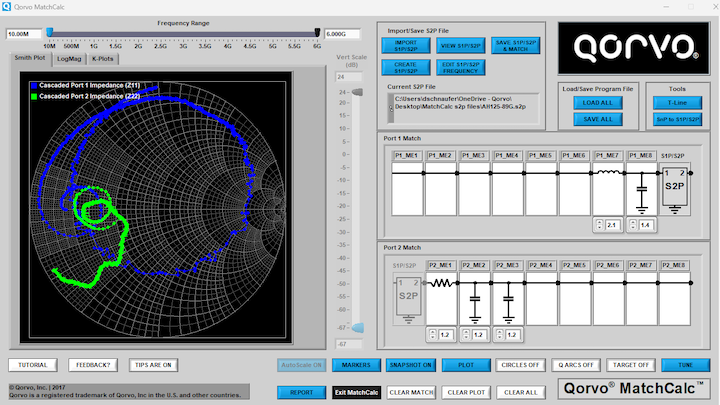Screen dimensions: 720x405
Task: Toggle the AutoScale ON button
Action: [301, 365]
